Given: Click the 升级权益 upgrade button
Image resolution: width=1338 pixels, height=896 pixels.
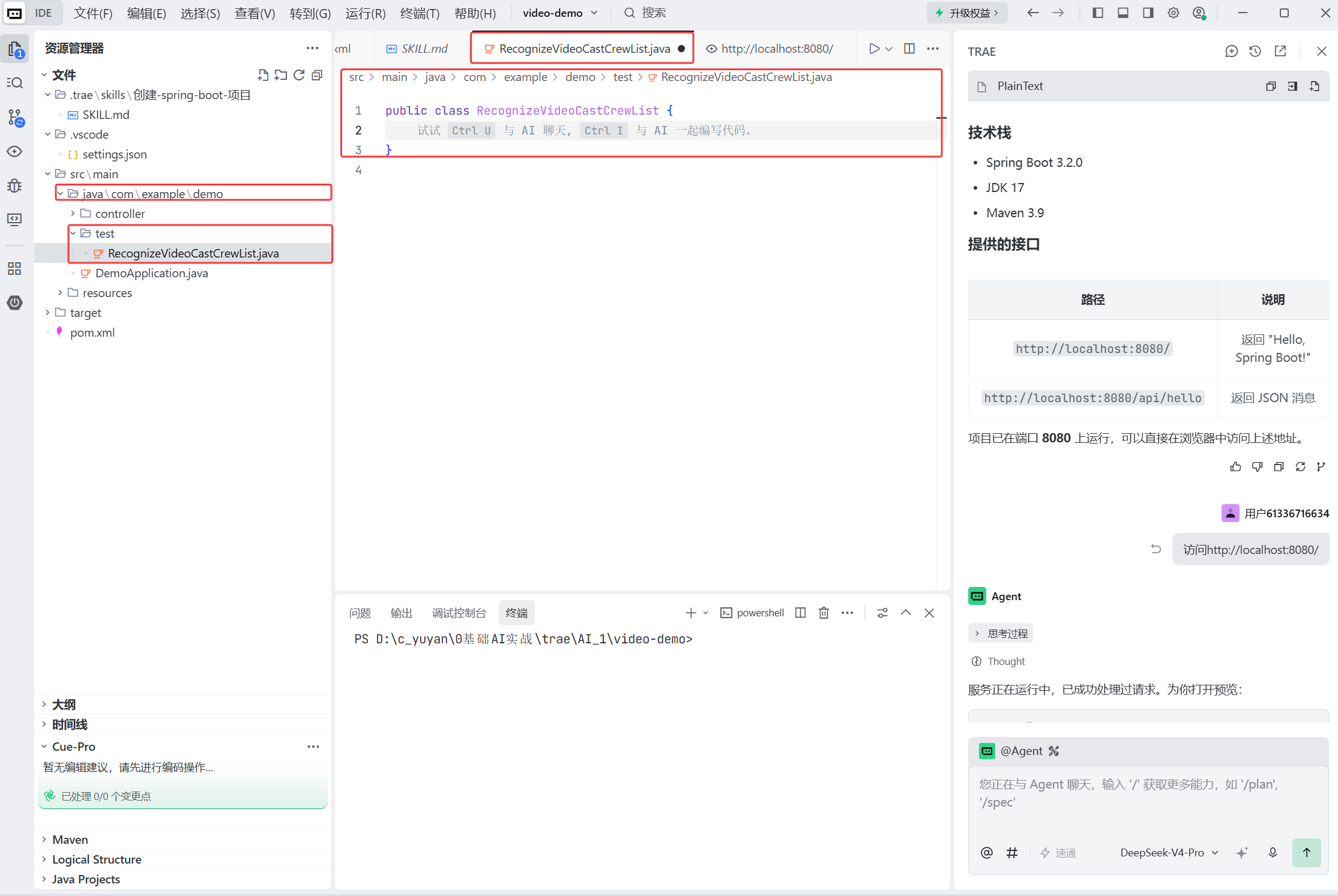Looking at the screenshot, I should [x=968, y=13].
